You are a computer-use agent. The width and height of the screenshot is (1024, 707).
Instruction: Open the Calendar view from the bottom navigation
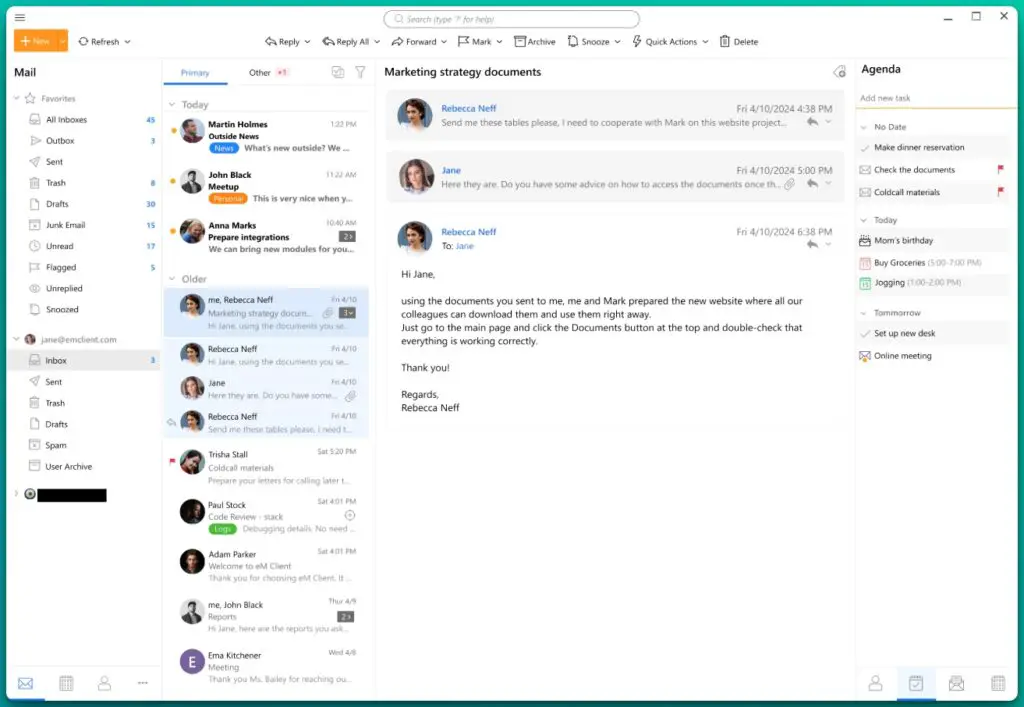click(x=65, y=683)
